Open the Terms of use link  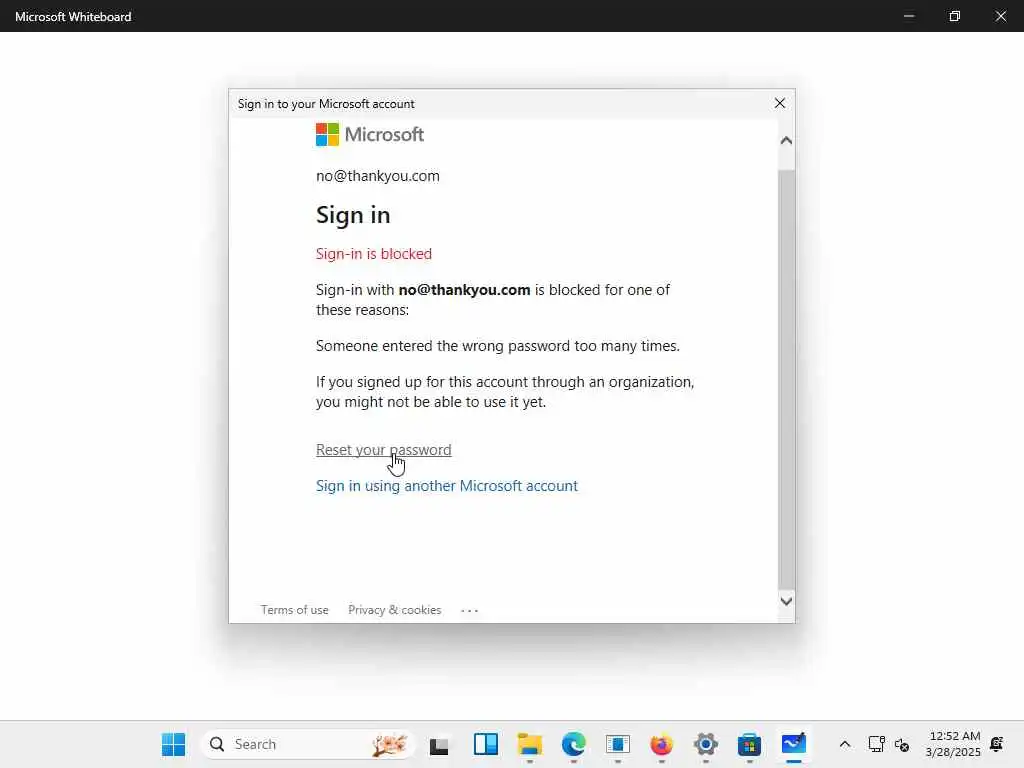pos(295,610)
